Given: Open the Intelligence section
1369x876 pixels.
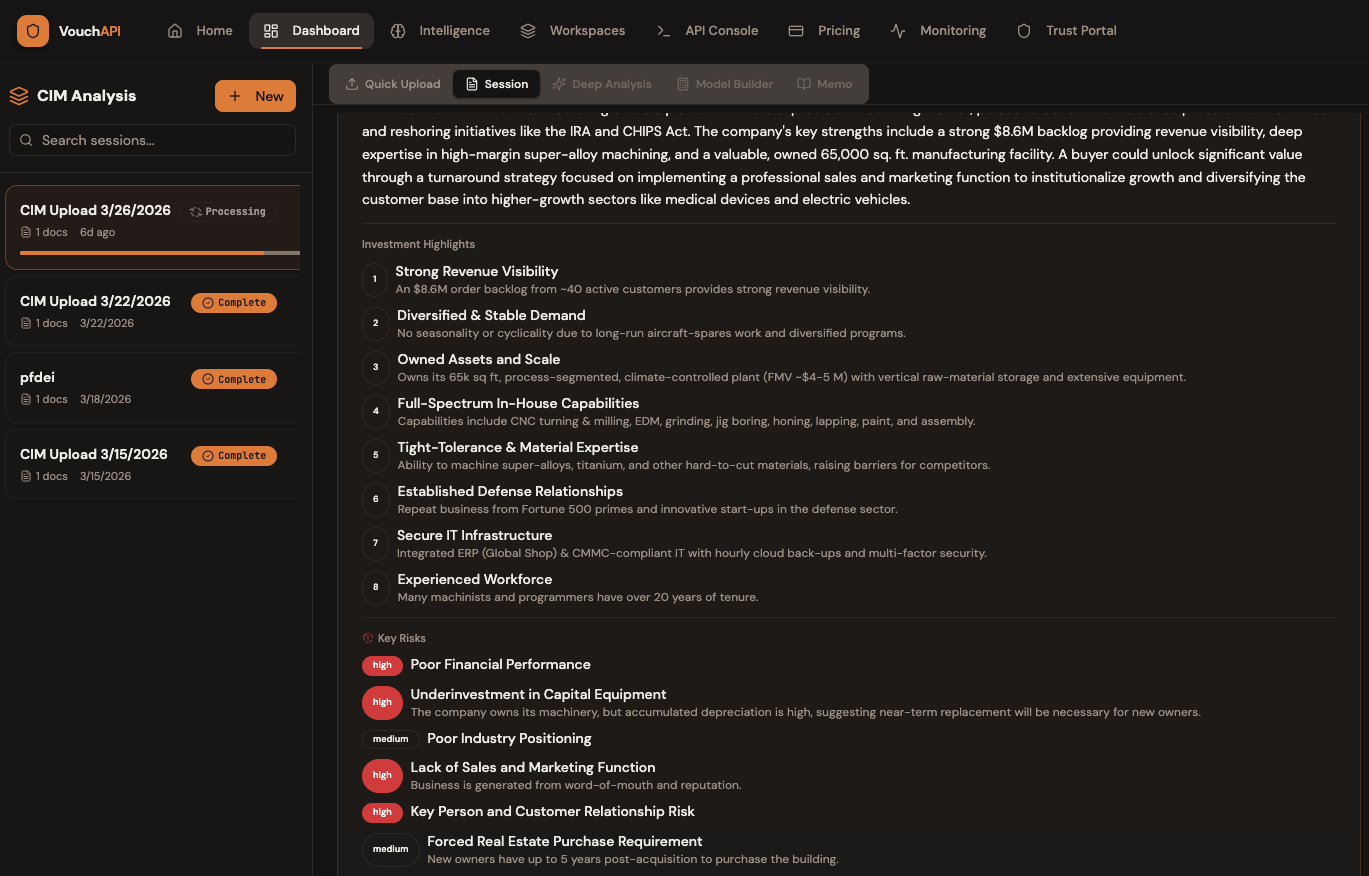Looking at the screenshot, I should [440, 31].
